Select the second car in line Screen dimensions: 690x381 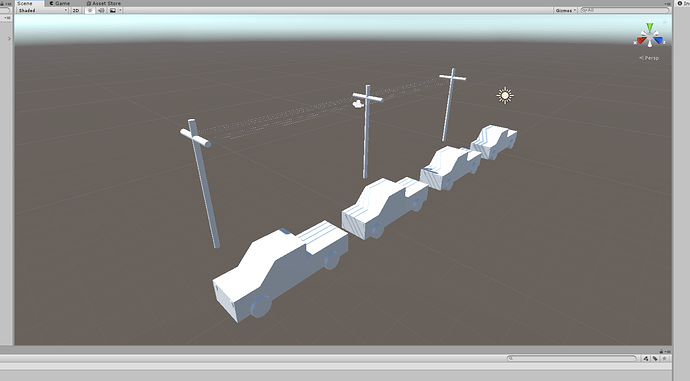pos(384,208)
